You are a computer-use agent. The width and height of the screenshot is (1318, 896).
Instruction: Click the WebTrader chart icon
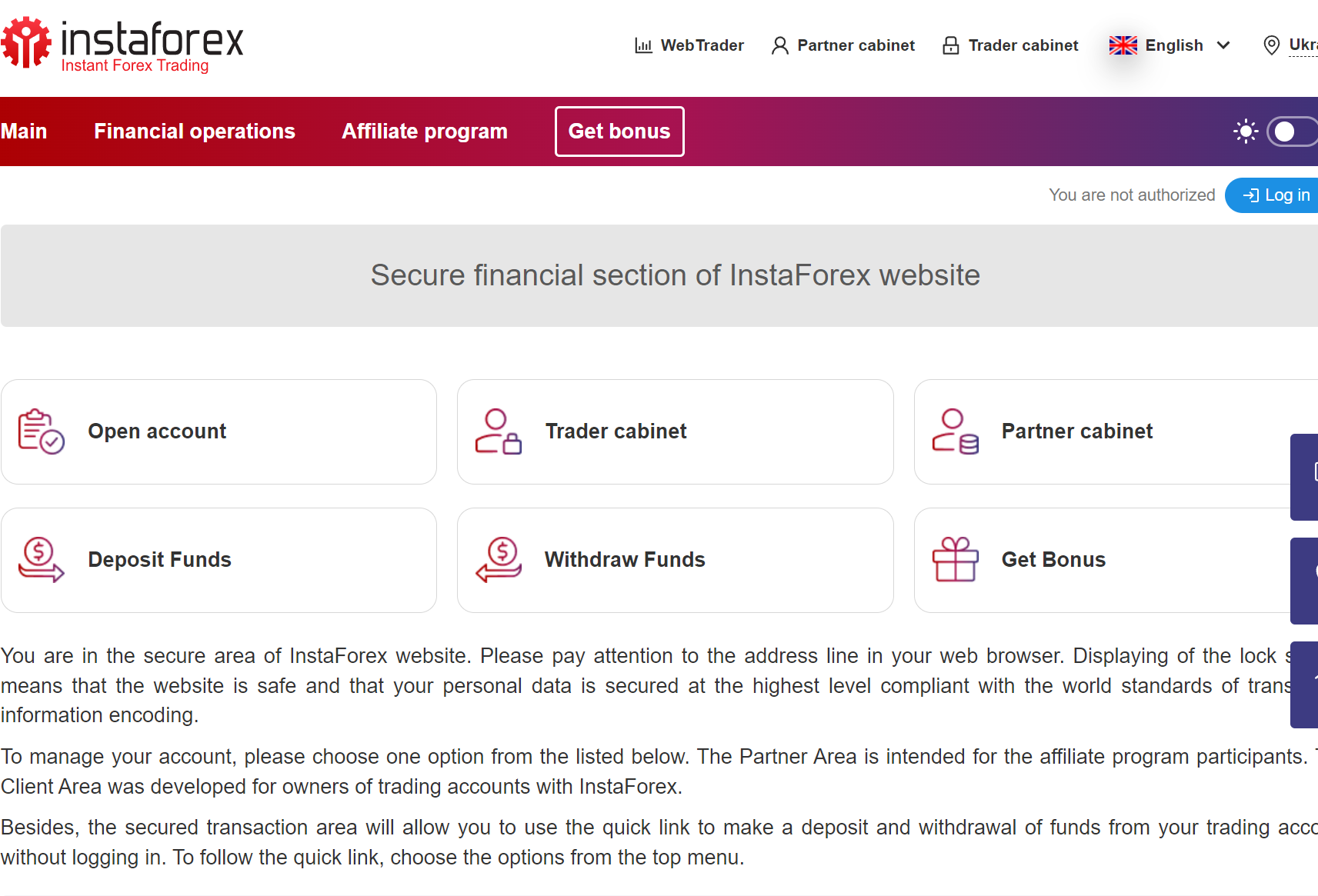pyautogui.click(x=643, y=45)
